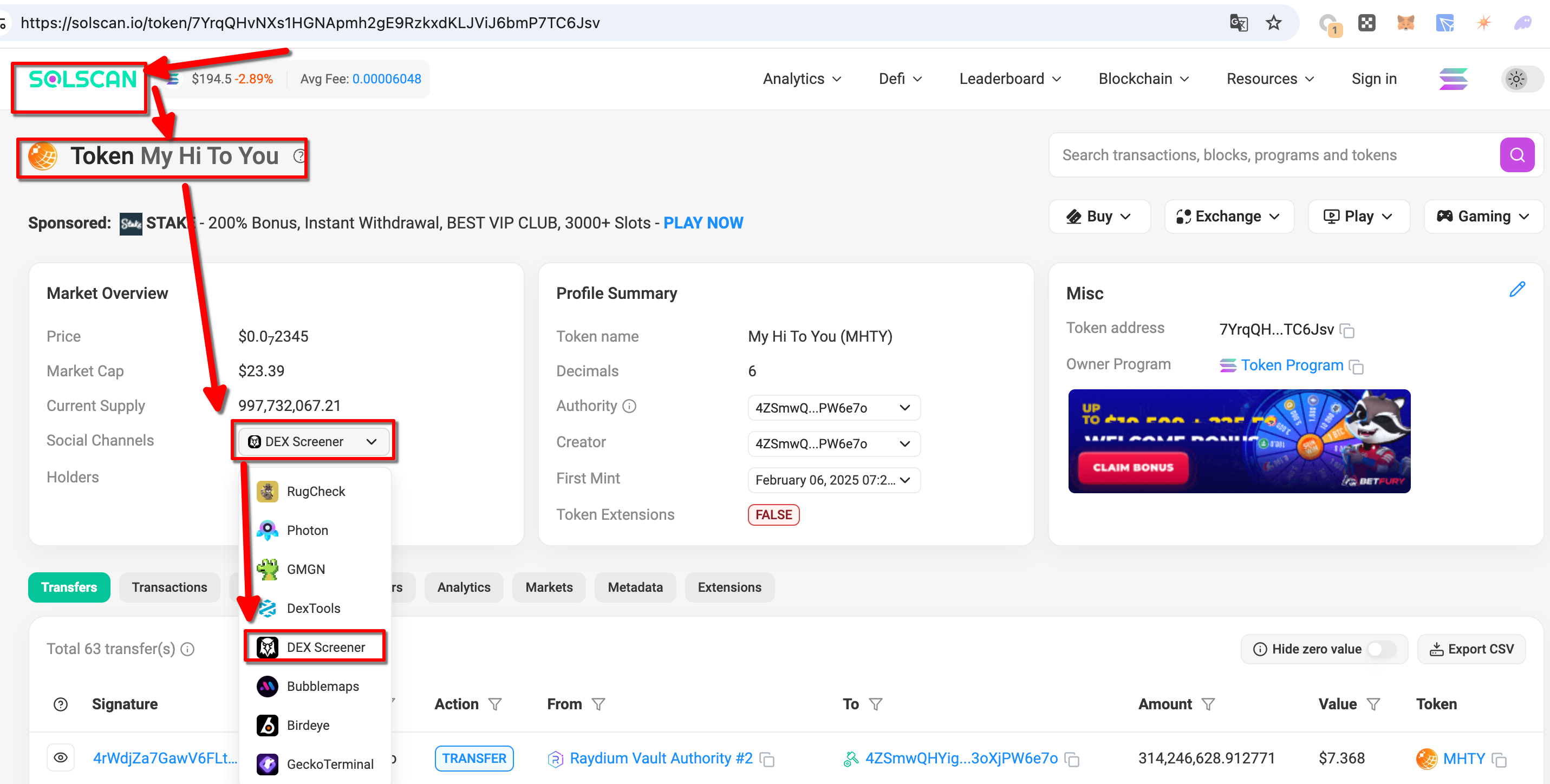Bookmark page with the star icon
This screenshot has height=784, width=1550.
[x=1273, y=23]
